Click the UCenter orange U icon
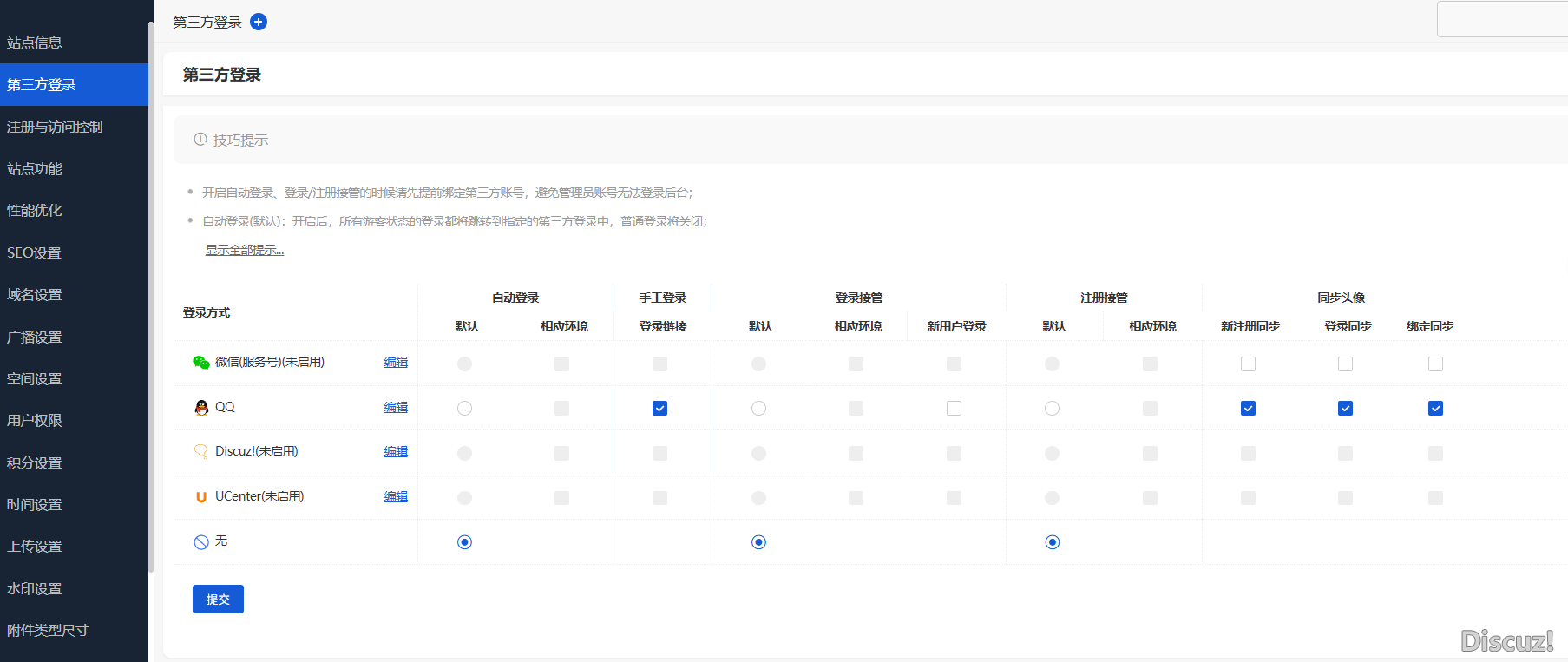Image resolution: width=1568 pixels, height=662 pixels. (x=200, y=497)
